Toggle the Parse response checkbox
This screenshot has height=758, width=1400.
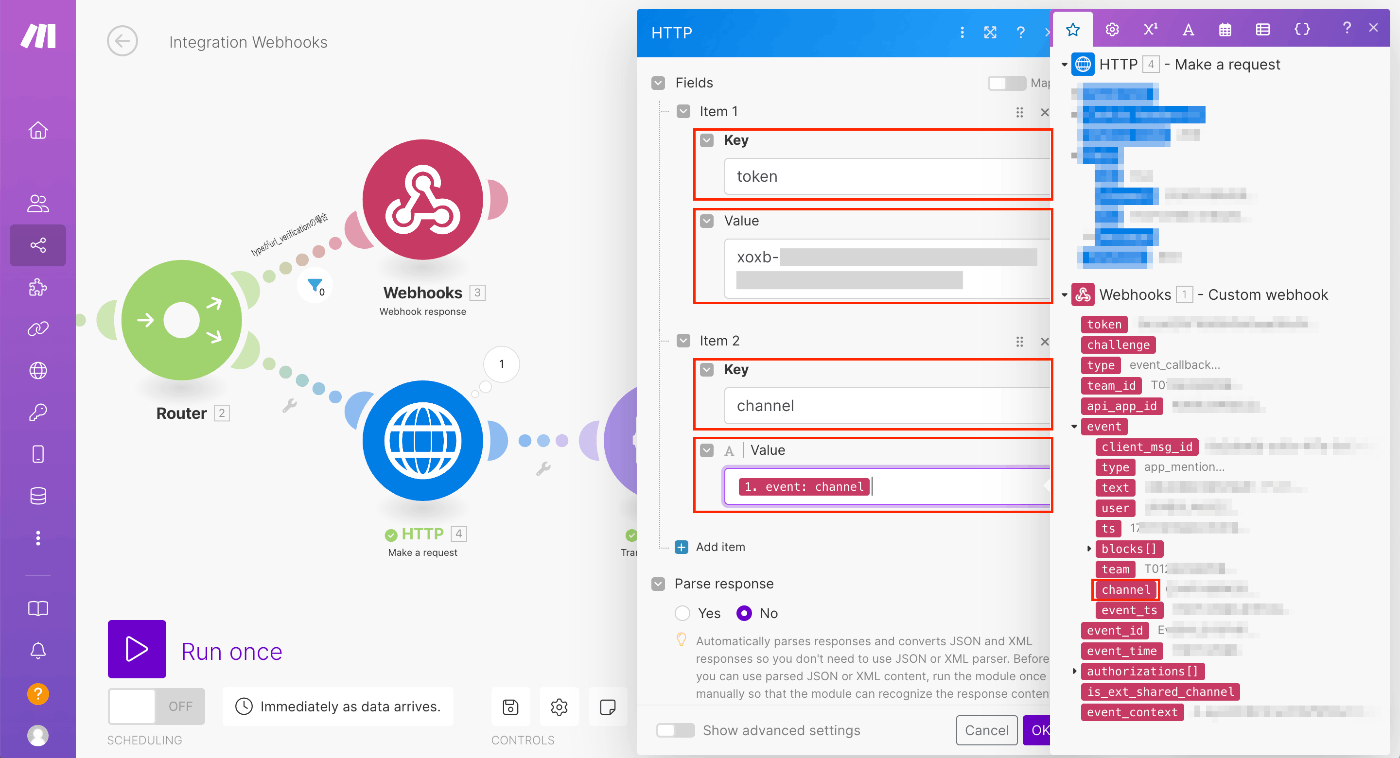658,584
